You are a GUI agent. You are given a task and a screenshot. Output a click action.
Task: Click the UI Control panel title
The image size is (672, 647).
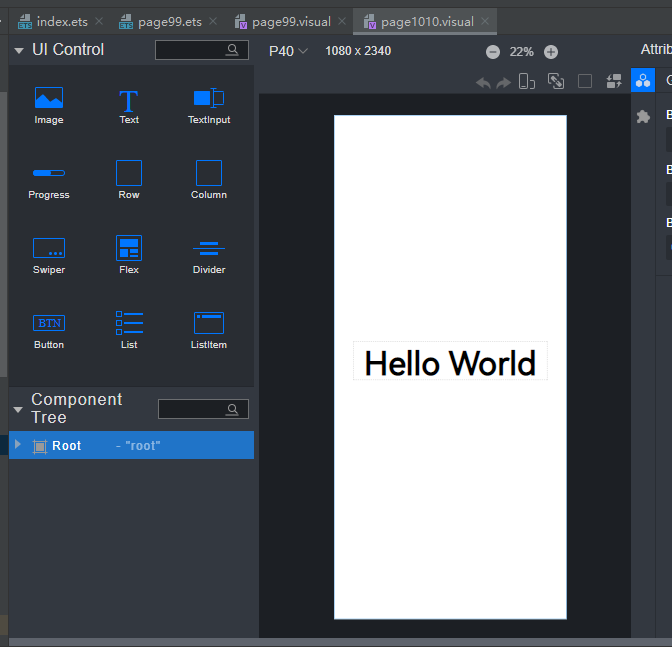(68, 50)
